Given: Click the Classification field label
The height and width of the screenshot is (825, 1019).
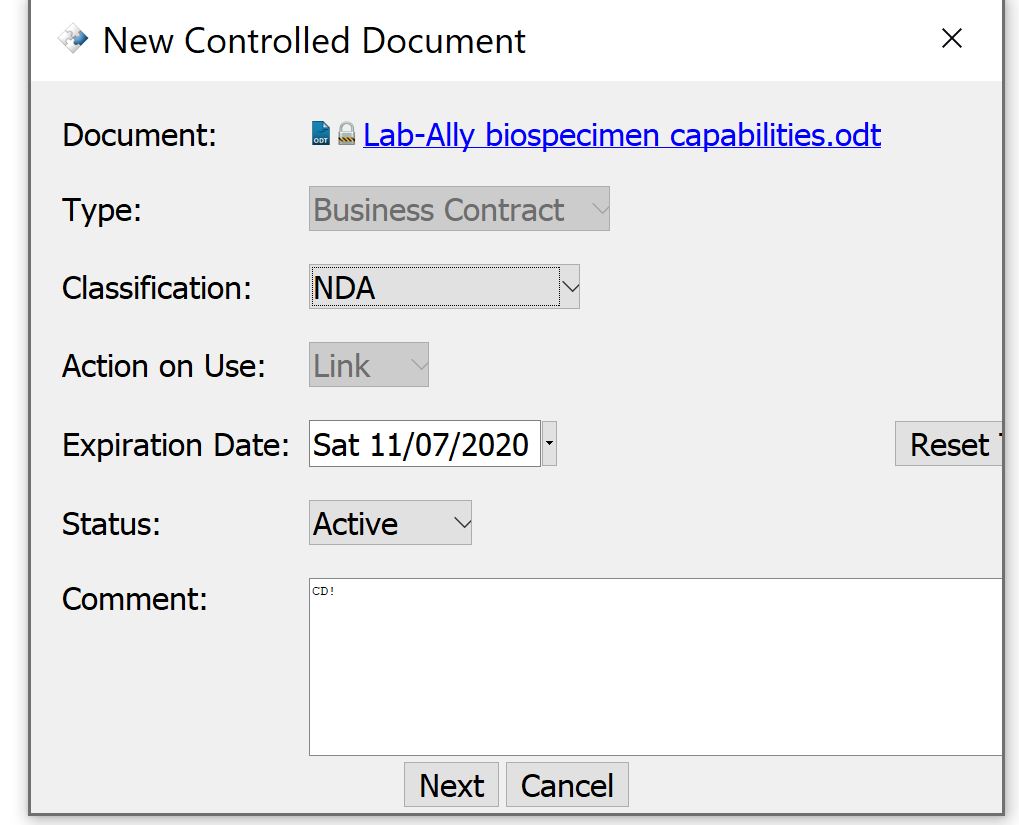Looking at the screenshot, I should pos(157,288).
